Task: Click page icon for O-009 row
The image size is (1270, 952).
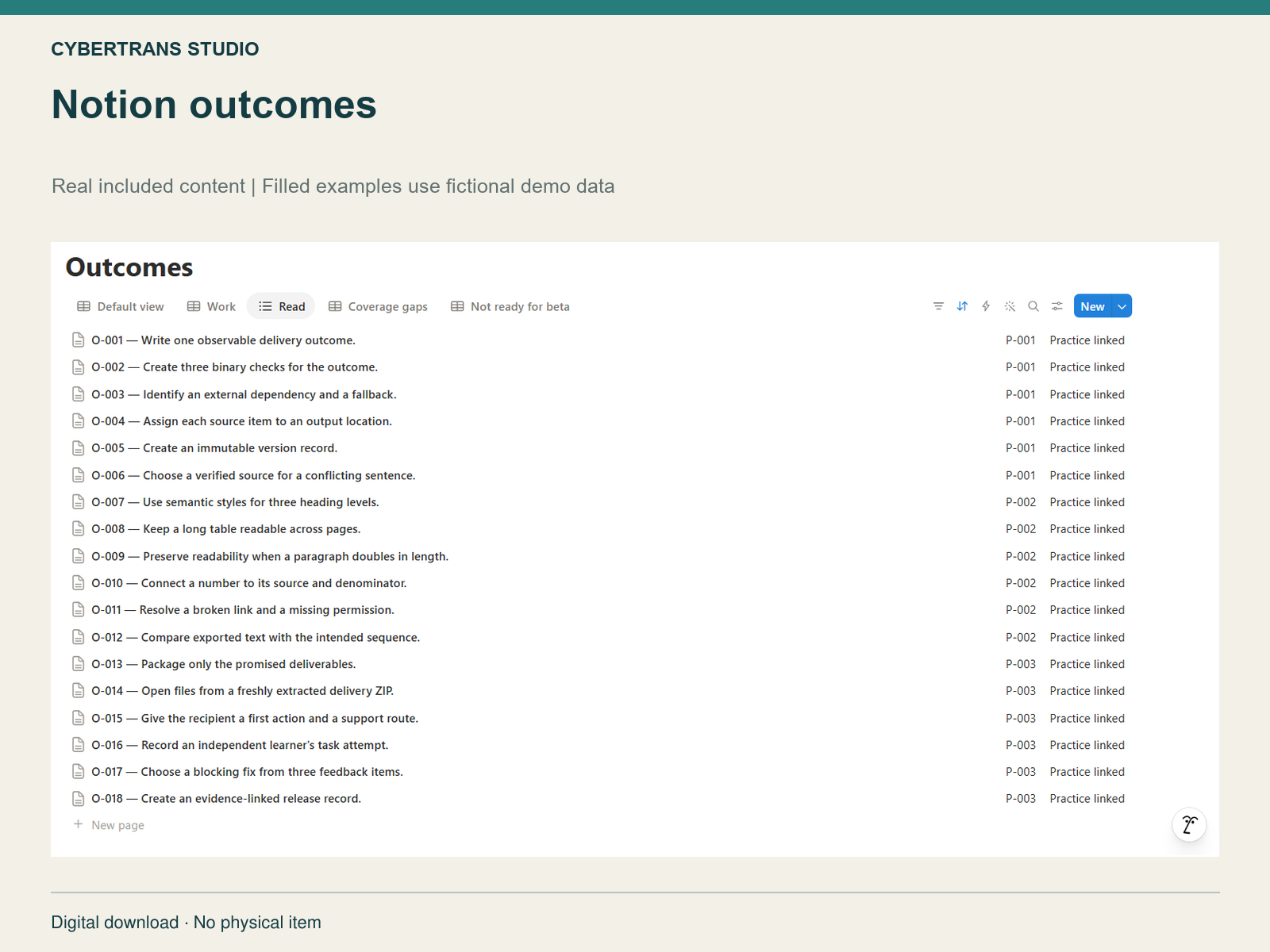Action: click(x=78, y=556)
